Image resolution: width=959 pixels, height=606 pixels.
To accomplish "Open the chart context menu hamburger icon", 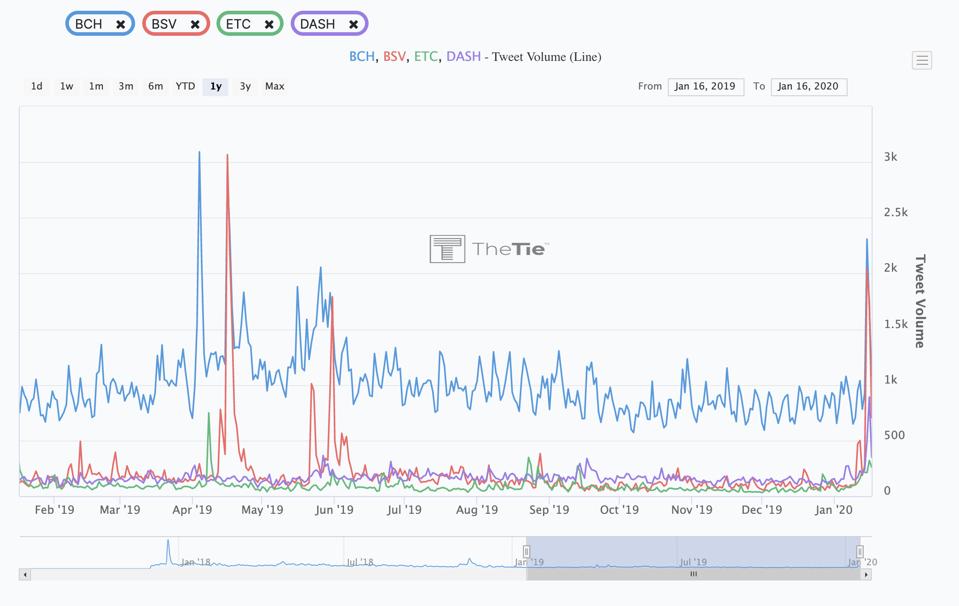I will click(x=922, y=60).
